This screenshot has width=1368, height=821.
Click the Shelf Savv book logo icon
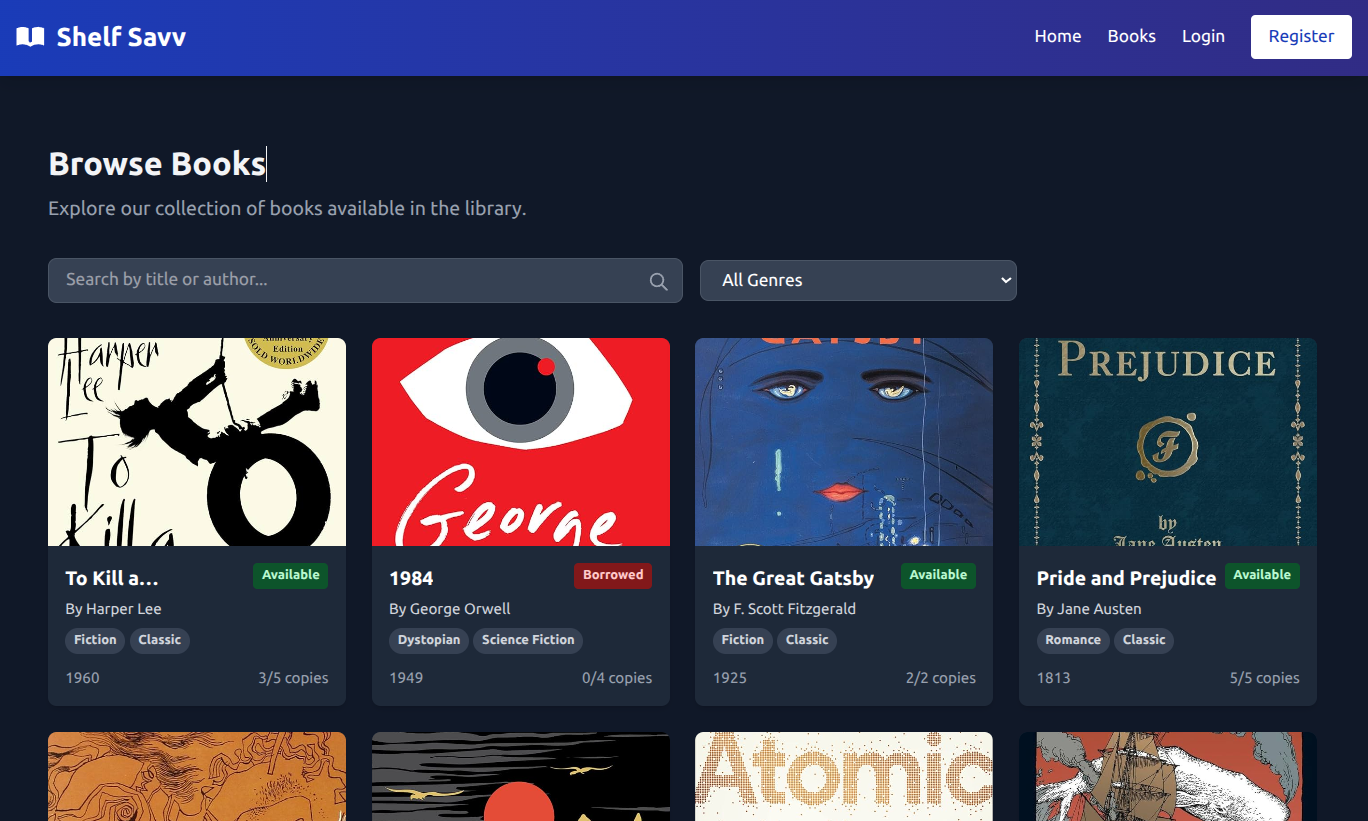coord(30,37)
